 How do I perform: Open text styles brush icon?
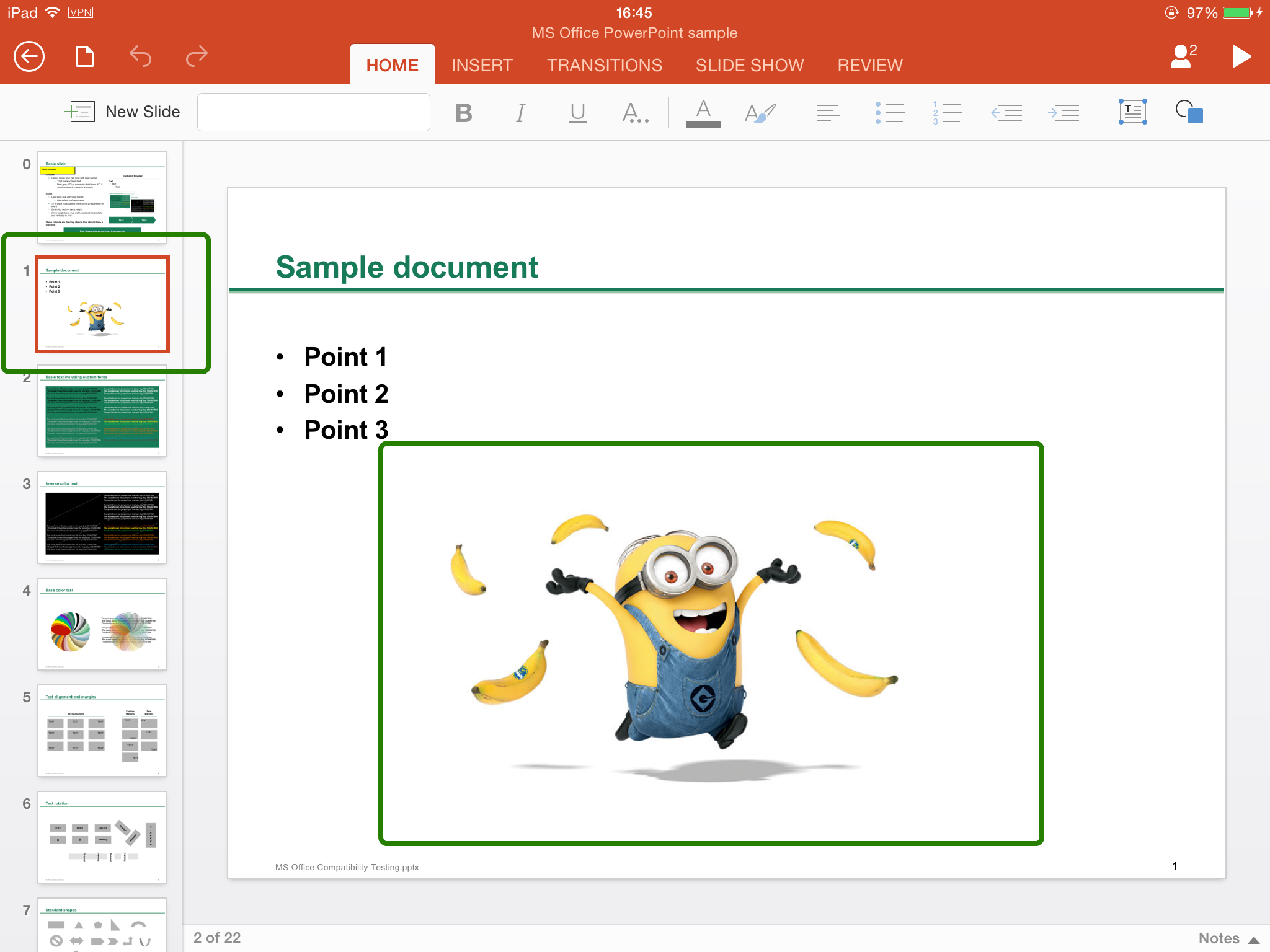click(x=760, y=113)
